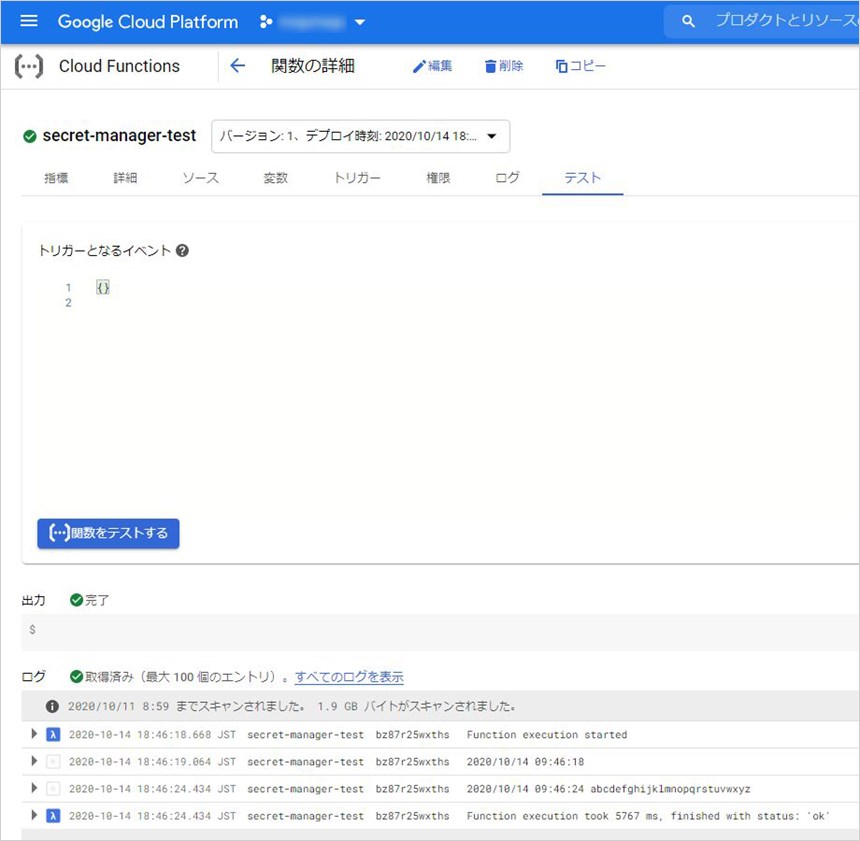Click the Google Cloud Platform title
This screenshot has height=841, width=860.
click(x=148, y=22)
